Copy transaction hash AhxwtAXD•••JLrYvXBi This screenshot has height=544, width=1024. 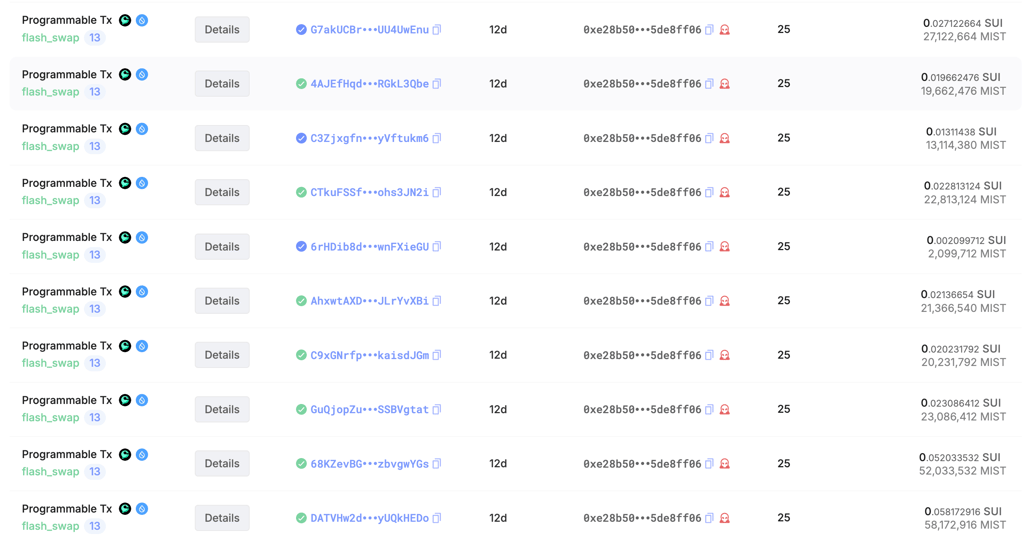coord(437,300)
